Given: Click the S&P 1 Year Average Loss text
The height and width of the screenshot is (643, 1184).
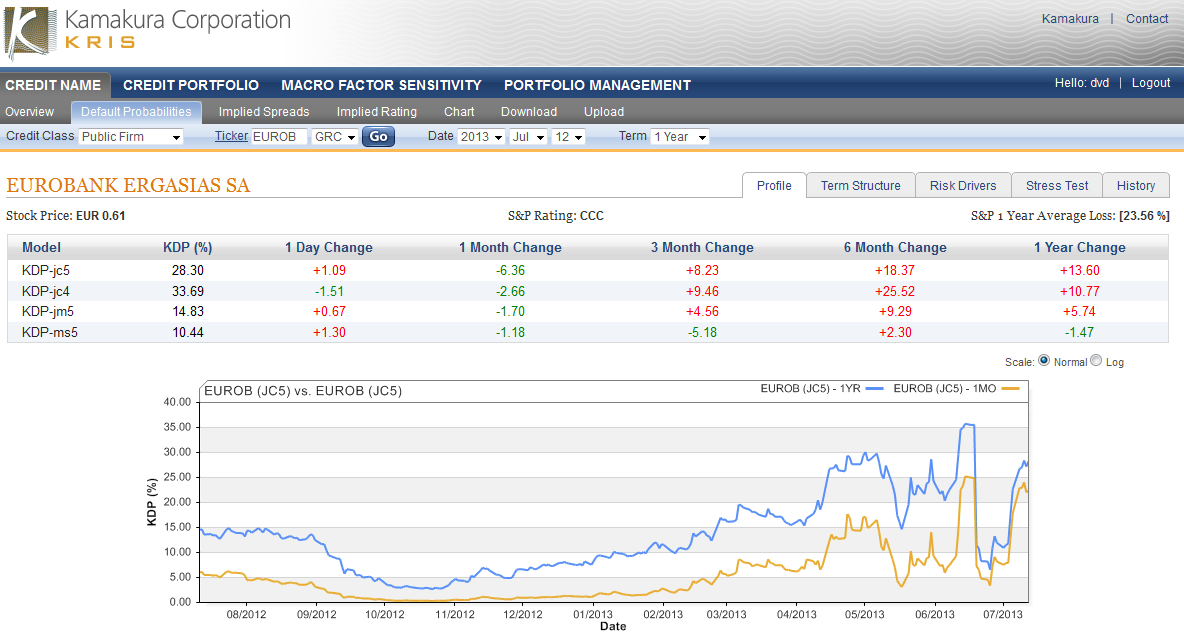Looking at the screenshot, I should click(x=1070, y=216).
